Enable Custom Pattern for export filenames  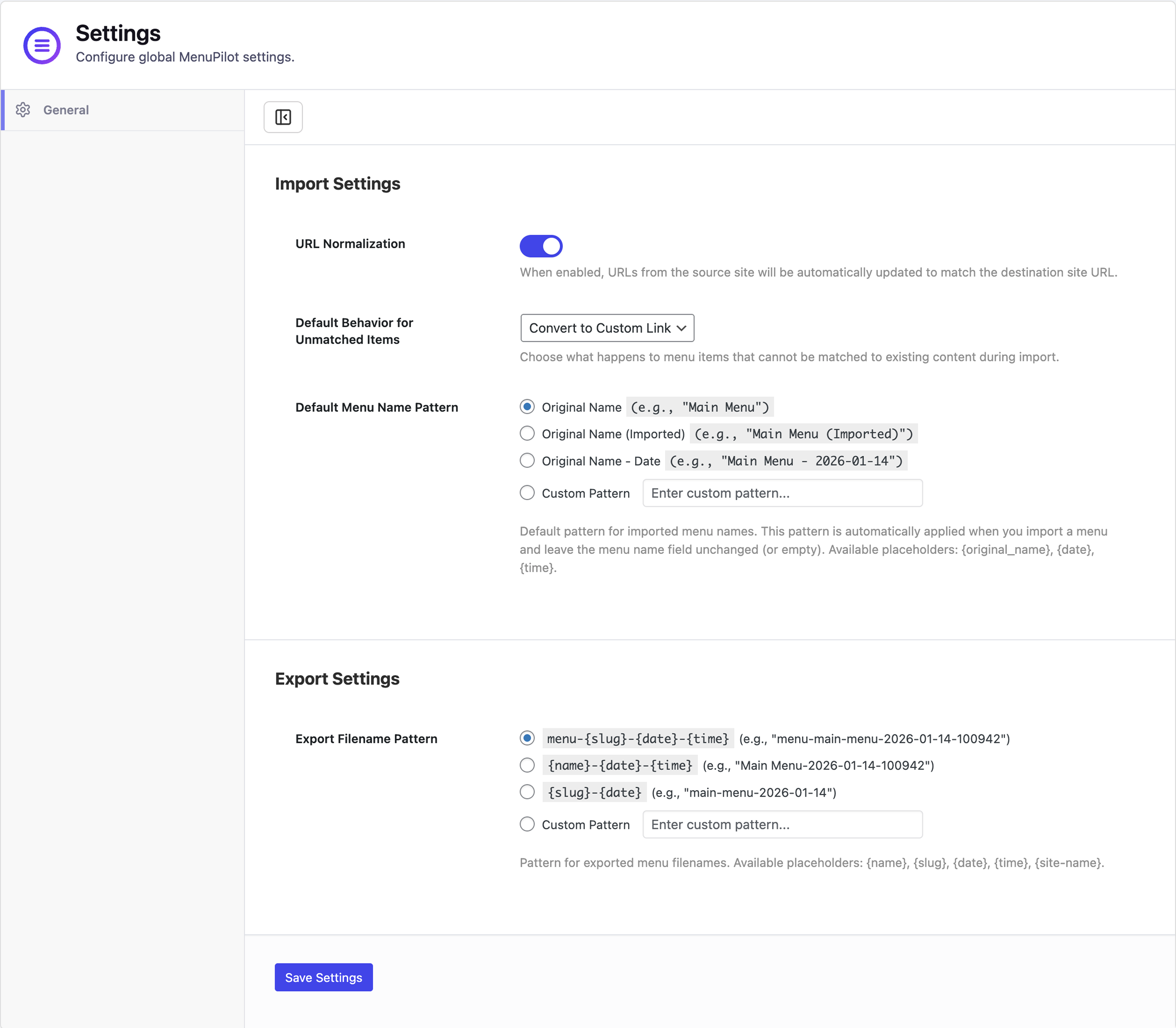point(527,824)
